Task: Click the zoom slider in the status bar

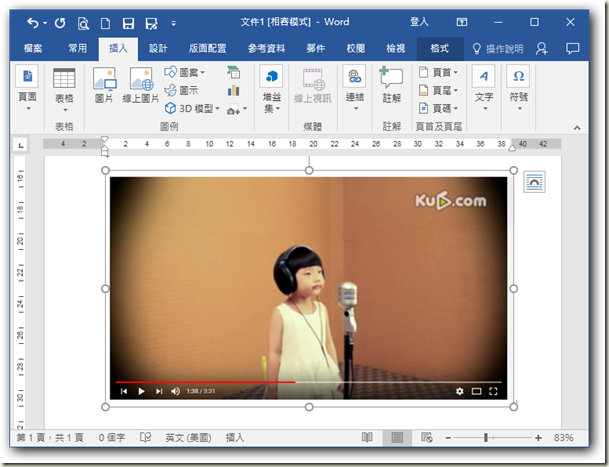Action: tap(487, 438)
